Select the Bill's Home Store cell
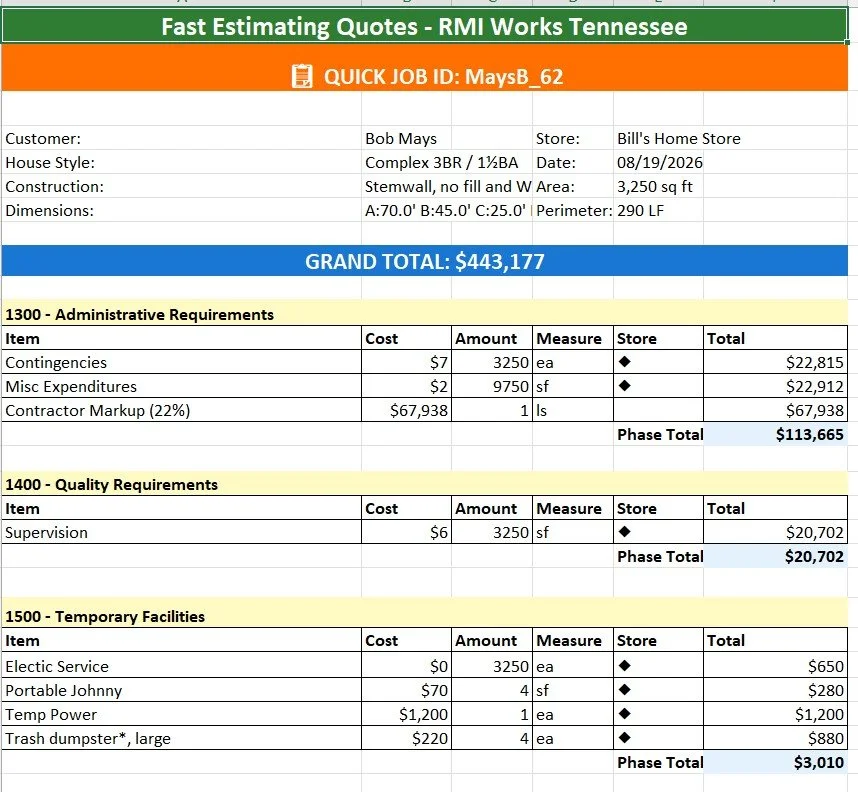 (679, 138)
